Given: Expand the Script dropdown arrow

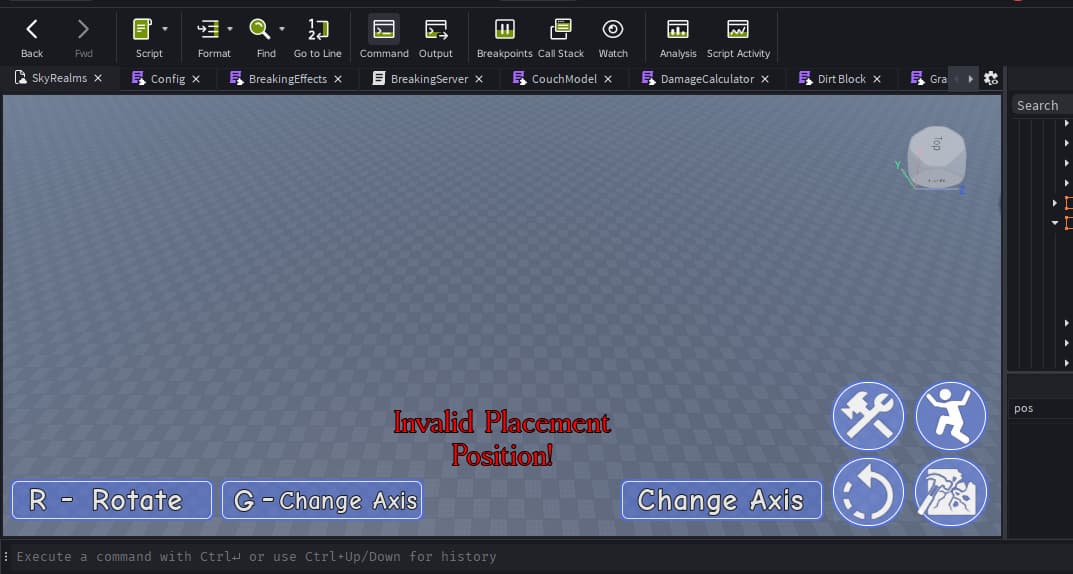Looking at the screenshot, I should pos(165,29).
